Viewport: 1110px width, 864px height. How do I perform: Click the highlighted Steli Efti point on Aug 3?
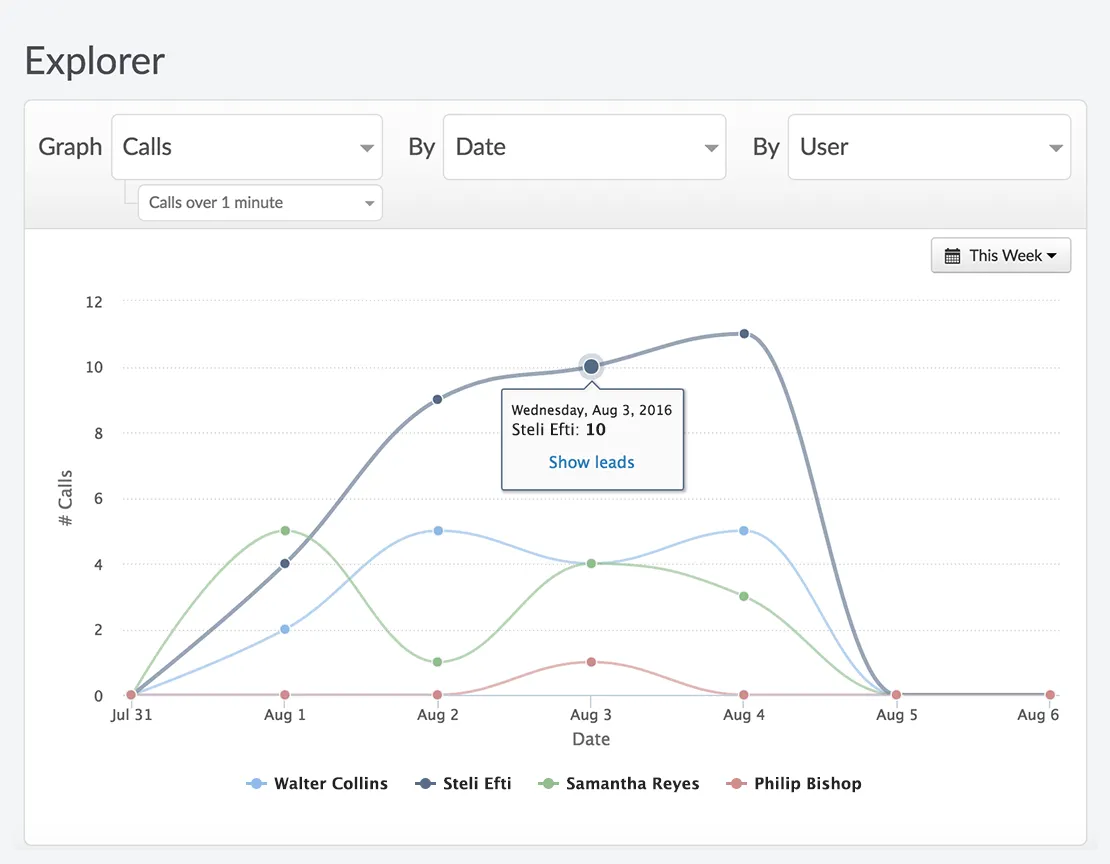point(591,366)
